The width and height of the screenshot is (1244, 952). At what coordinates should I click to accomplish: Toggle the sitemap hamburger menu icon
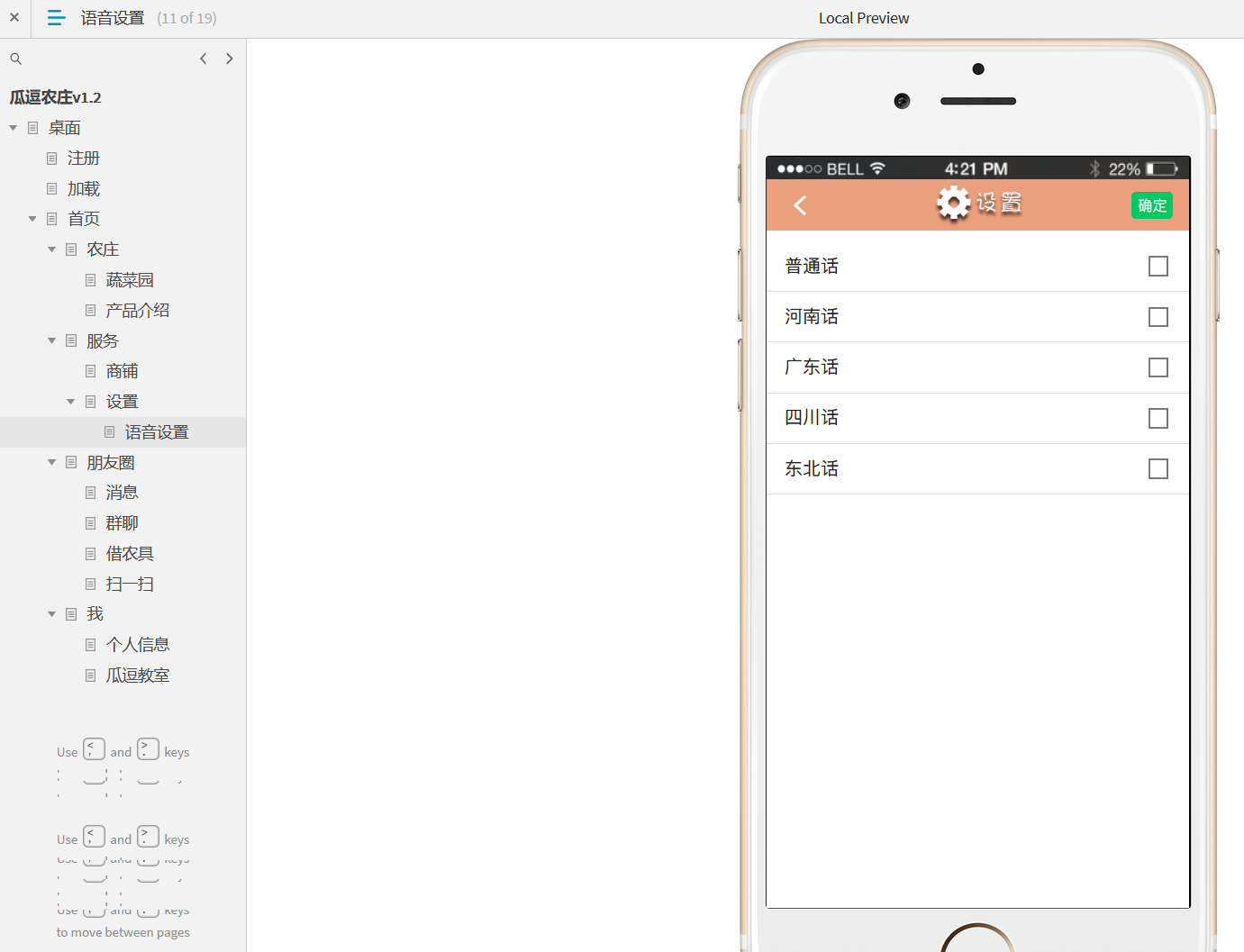pos(56,17)
